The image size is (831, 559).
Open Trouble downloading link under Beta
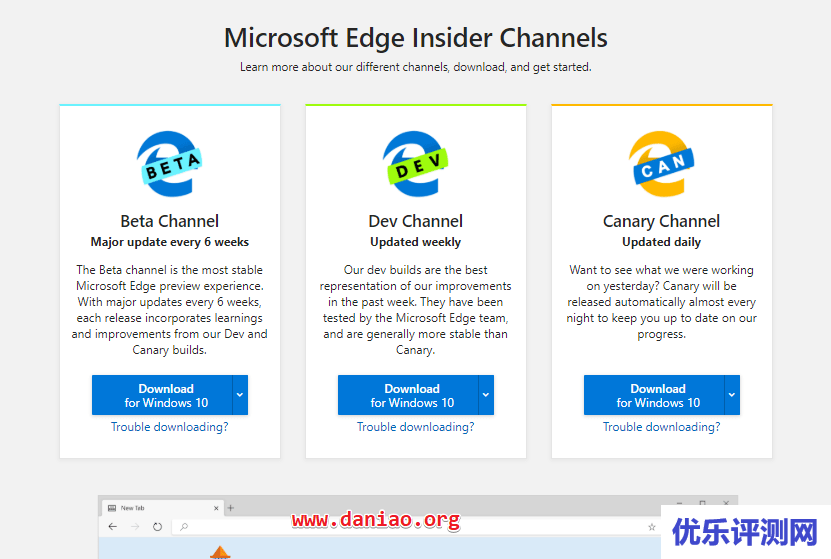tap(170, 427)
